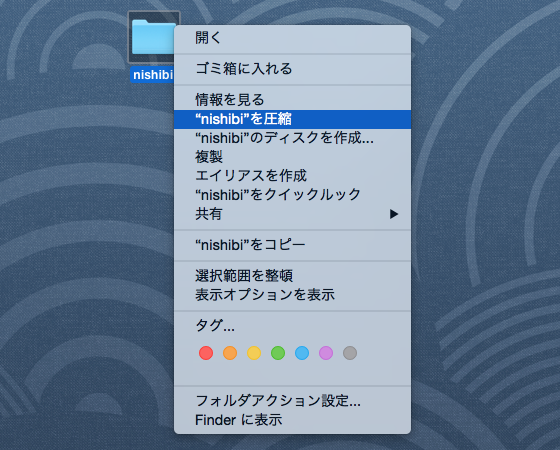Duplicate the folder with 複製
This screenshot has width=560, height=450.
(x=292, y=157)
